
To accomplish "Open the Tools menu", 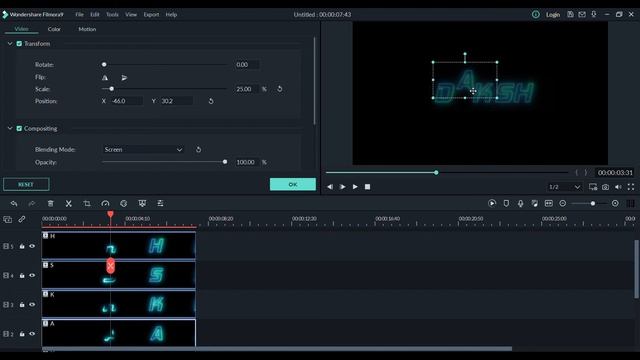I will coord(112,14).
